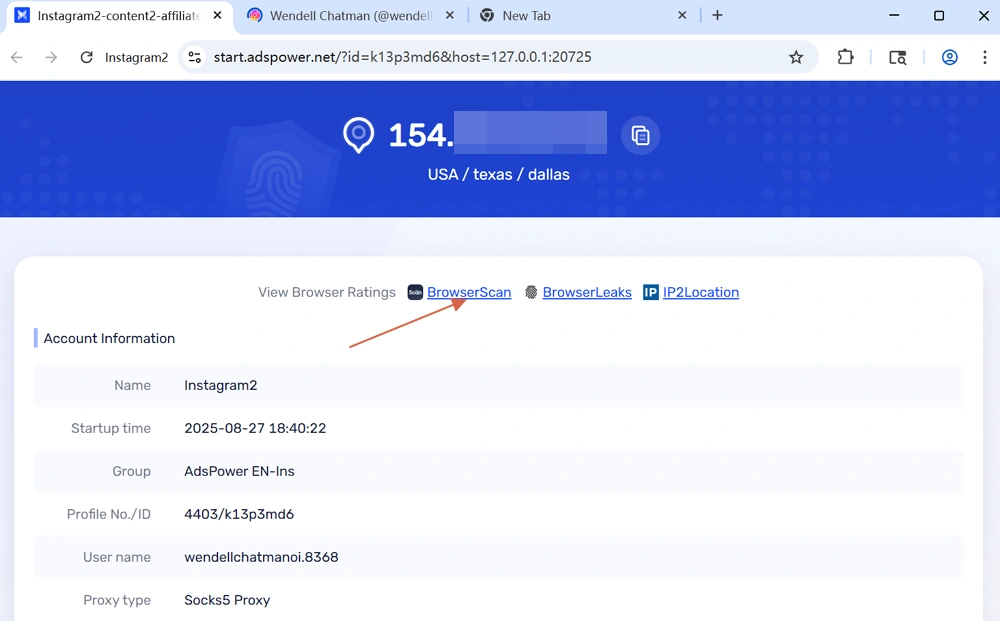Screen dimensions: 1000x621
Task: Click the 'Profile No./ID' field label
Action: 108,515
